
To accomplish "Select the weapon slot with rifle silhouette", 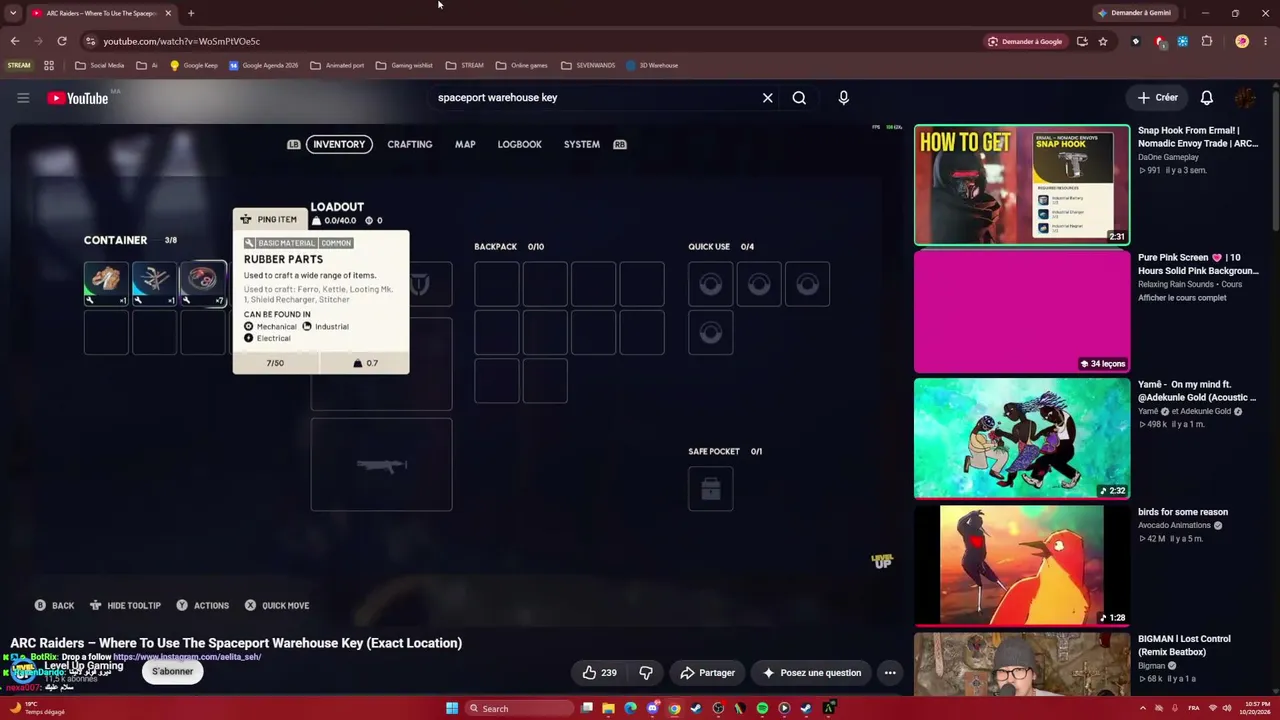I will (x=381, y=465).
